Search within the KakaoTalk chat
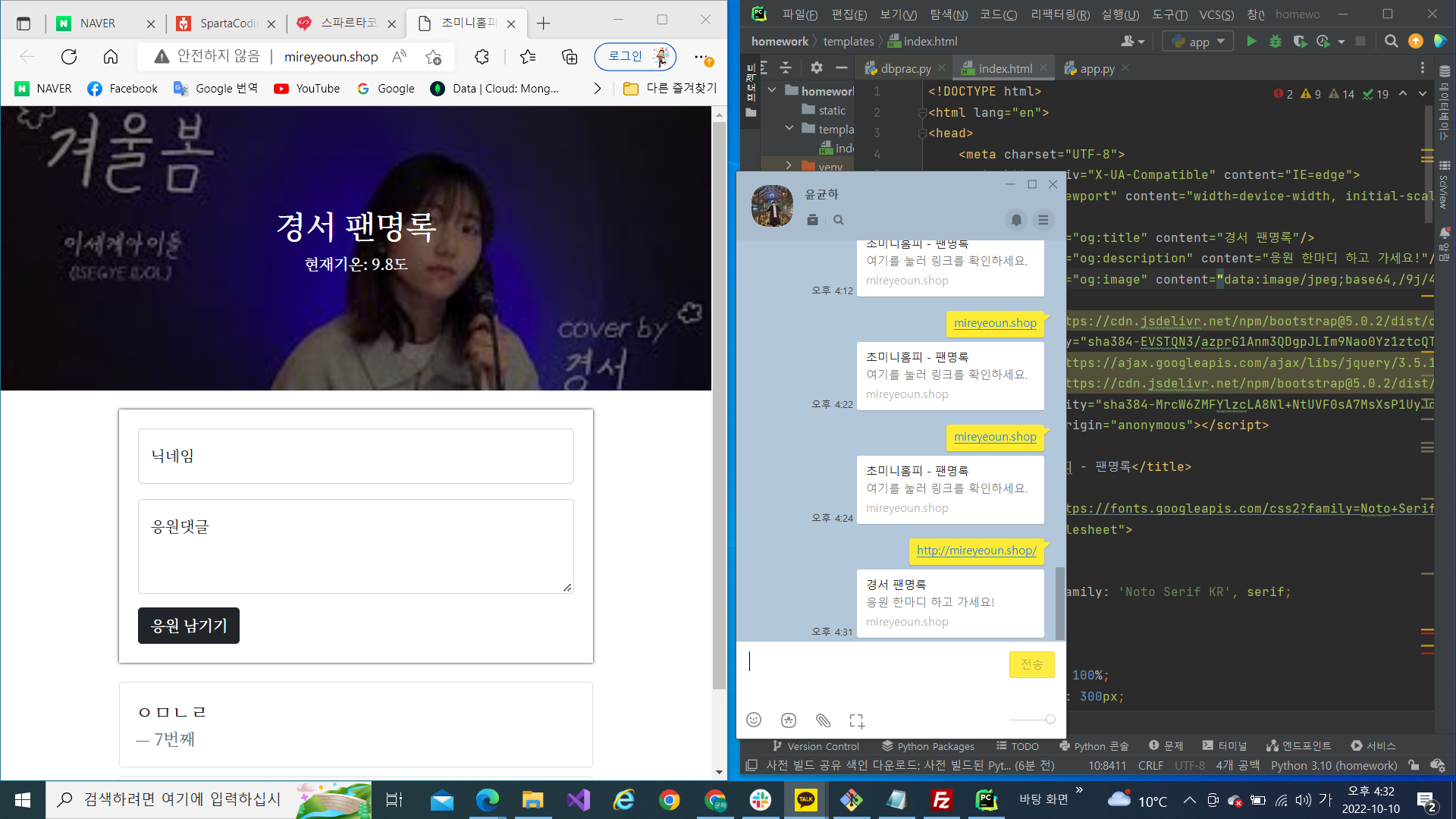The width and height of the screenshot is (1456, 819). (838, 220)
